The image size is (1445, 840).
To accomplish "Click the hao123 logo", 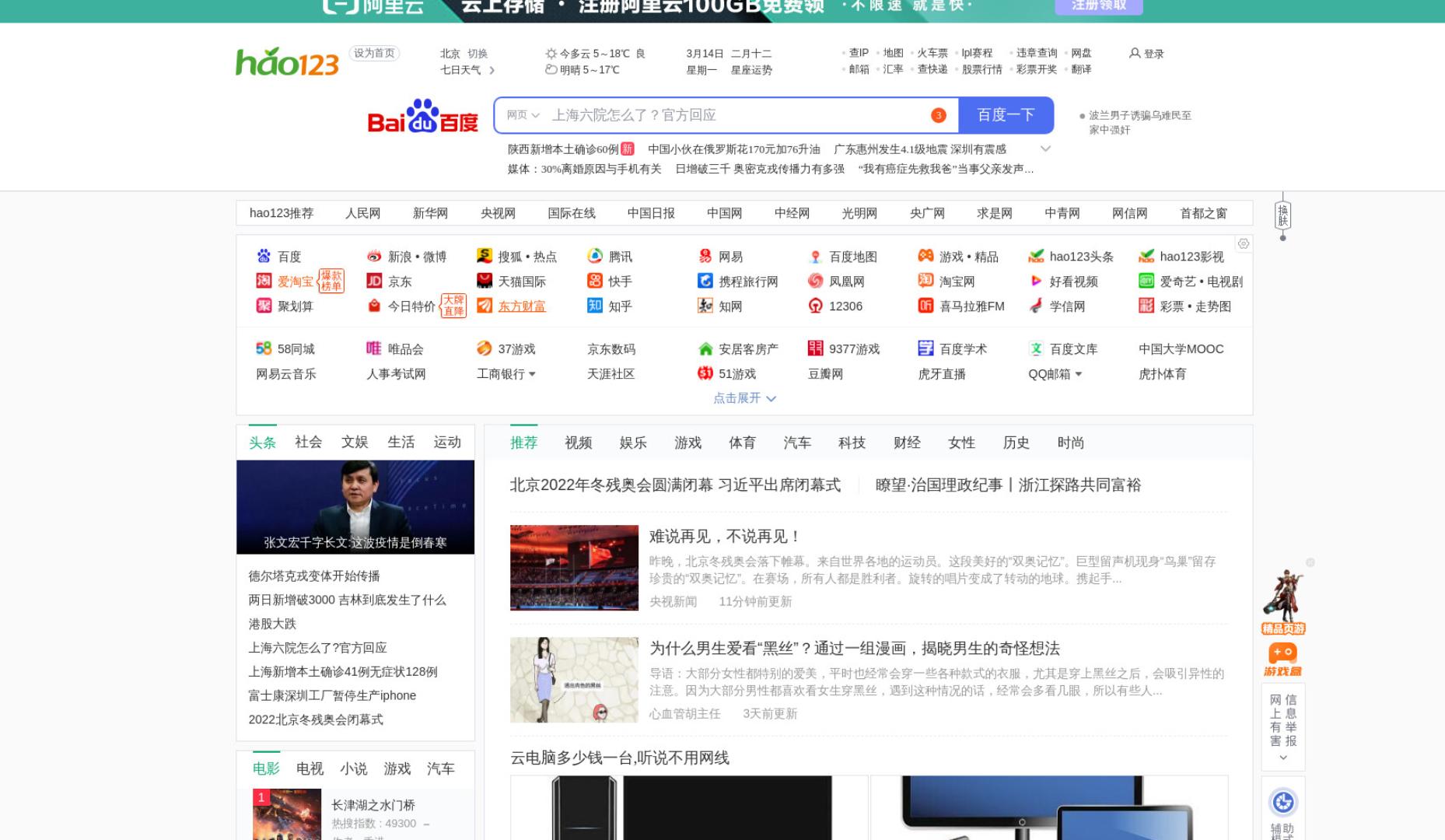I will pyautogui.click(x=287, y=61).
